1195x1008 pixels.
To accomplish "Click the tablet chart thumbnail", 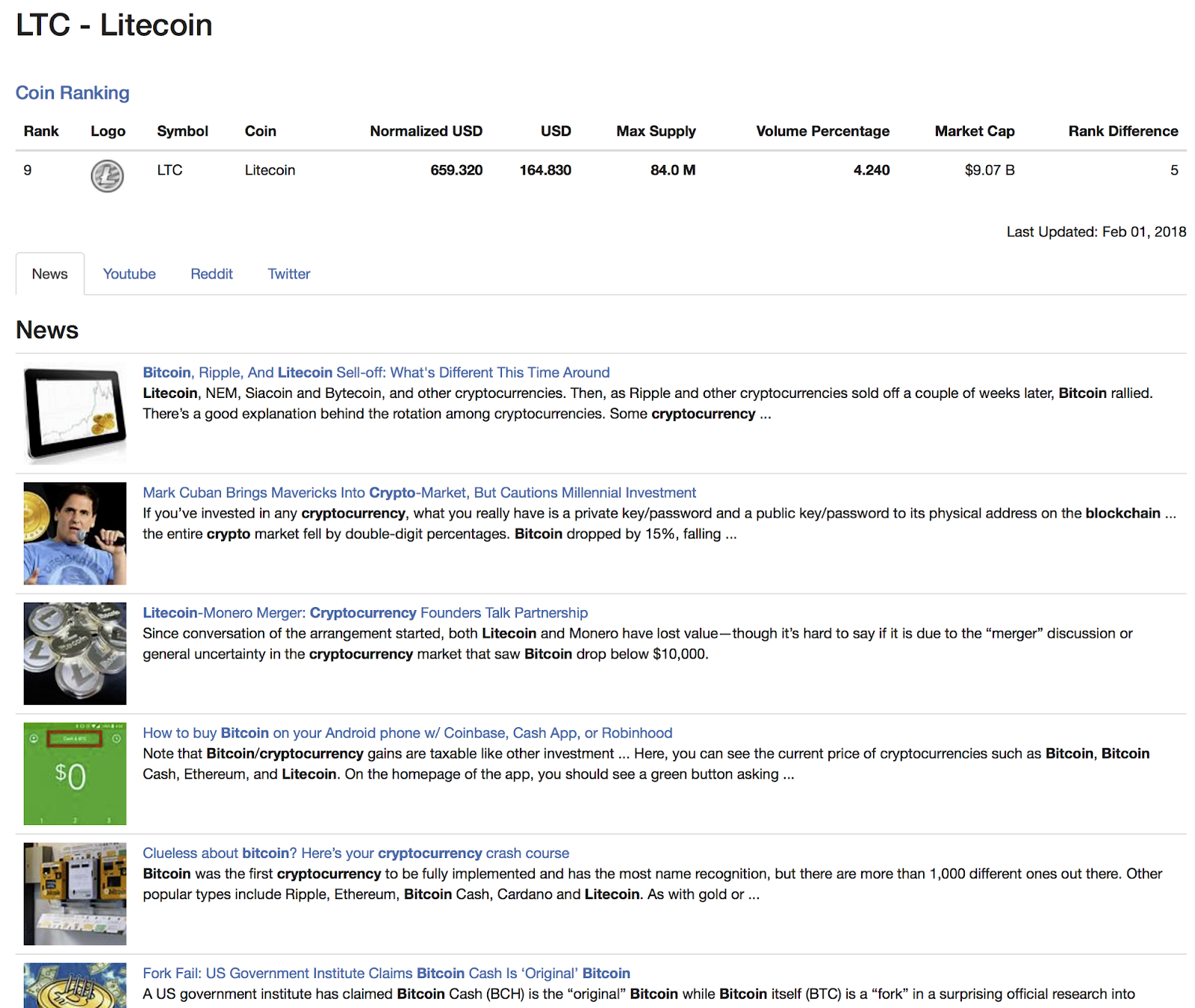I will pos(75,413).
